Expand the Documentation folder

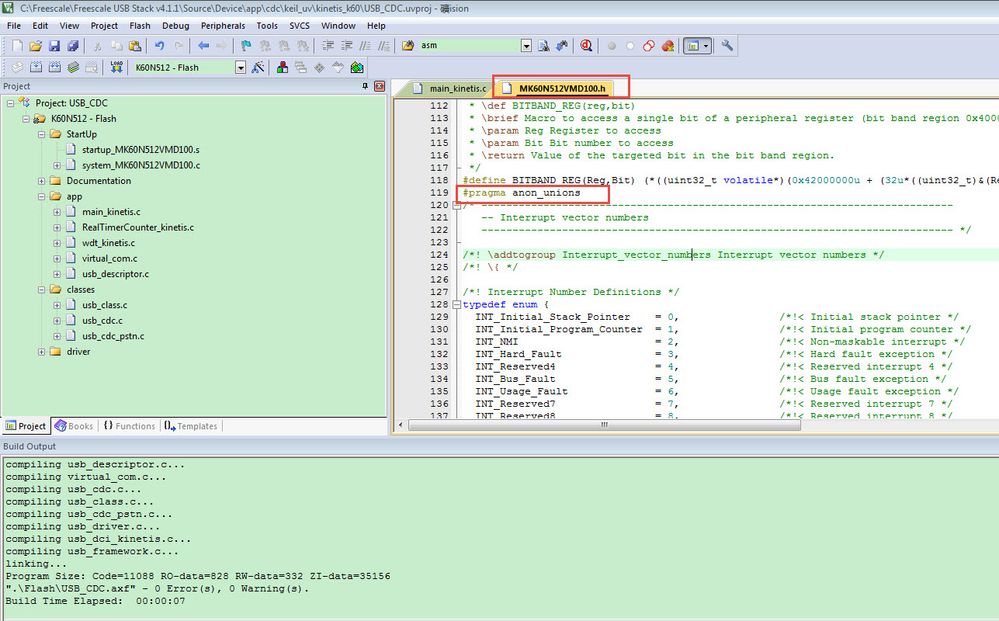(x=41, y=181)
